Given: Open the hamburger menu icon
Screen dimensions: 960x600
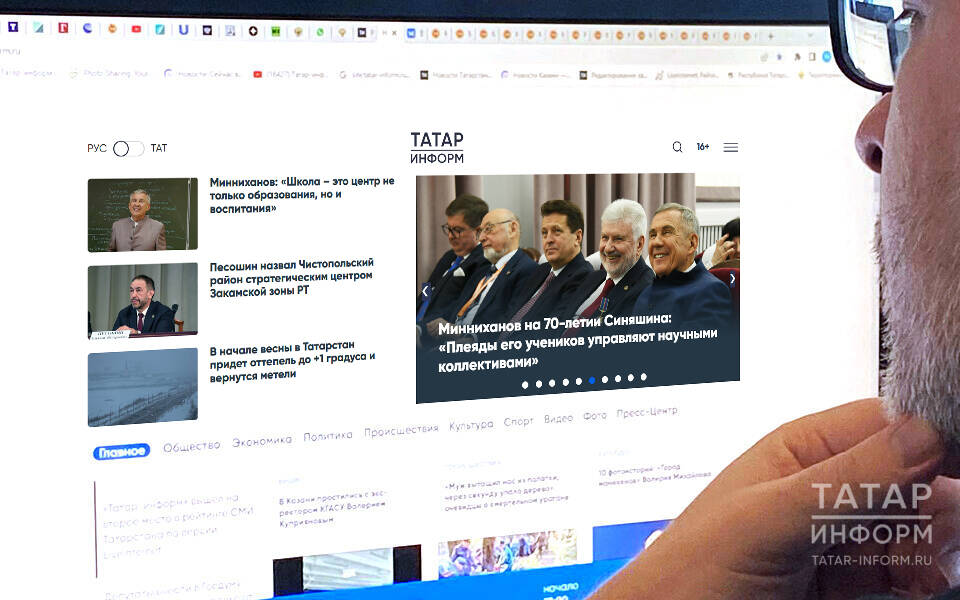Looking at the screenshot, I should [x=731, y=147].
